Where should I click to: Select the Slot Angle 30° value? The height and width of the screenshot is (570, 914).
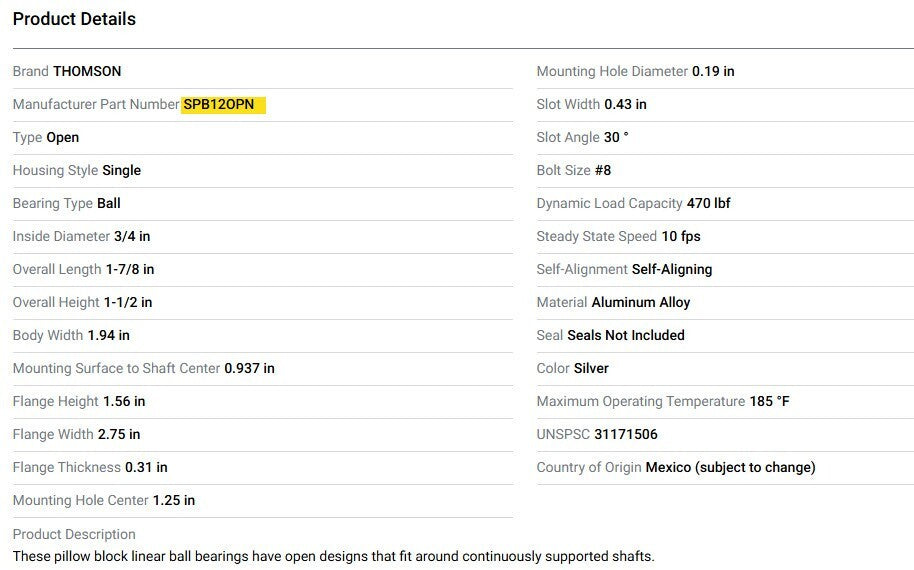point(616,138)
